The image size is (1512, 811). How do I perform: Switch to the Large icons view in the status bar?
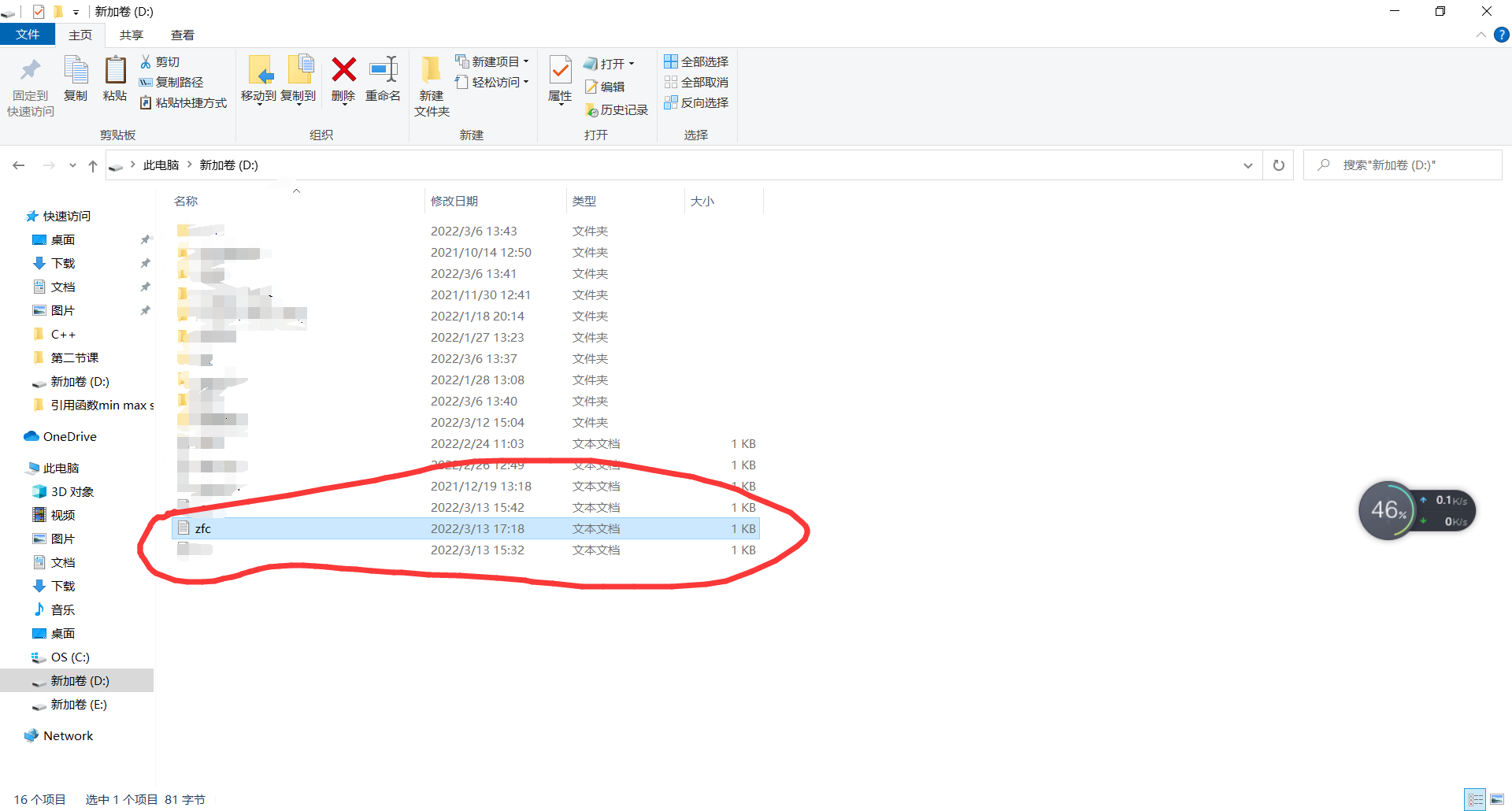[1497, 799]
